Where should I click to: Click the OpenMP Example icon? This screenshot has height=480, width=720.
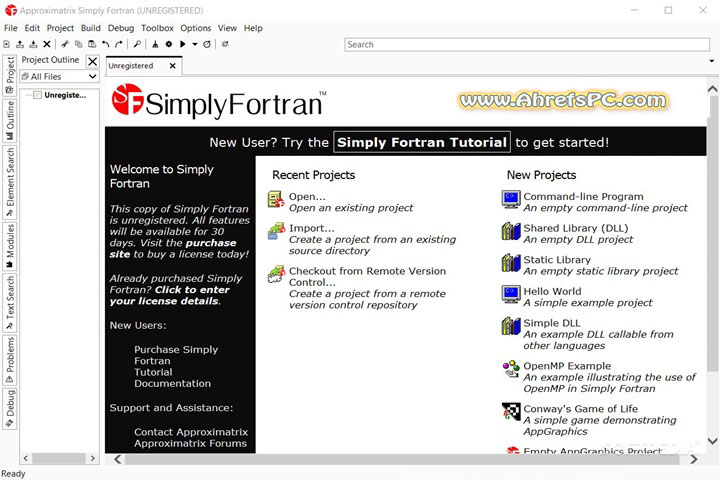(x=511, y=369)
